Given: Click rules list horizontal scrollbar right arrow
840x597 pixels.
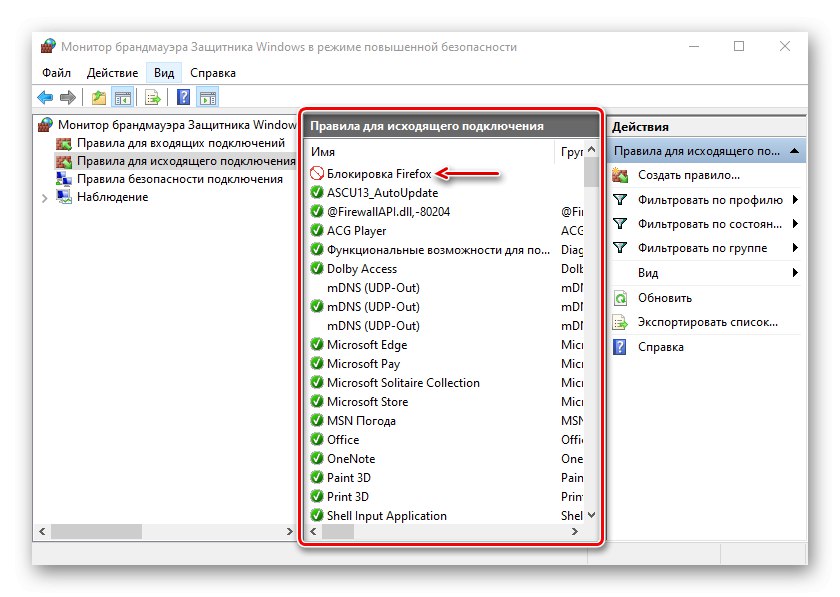Looking at the screenshot, I should coord(575,532).
